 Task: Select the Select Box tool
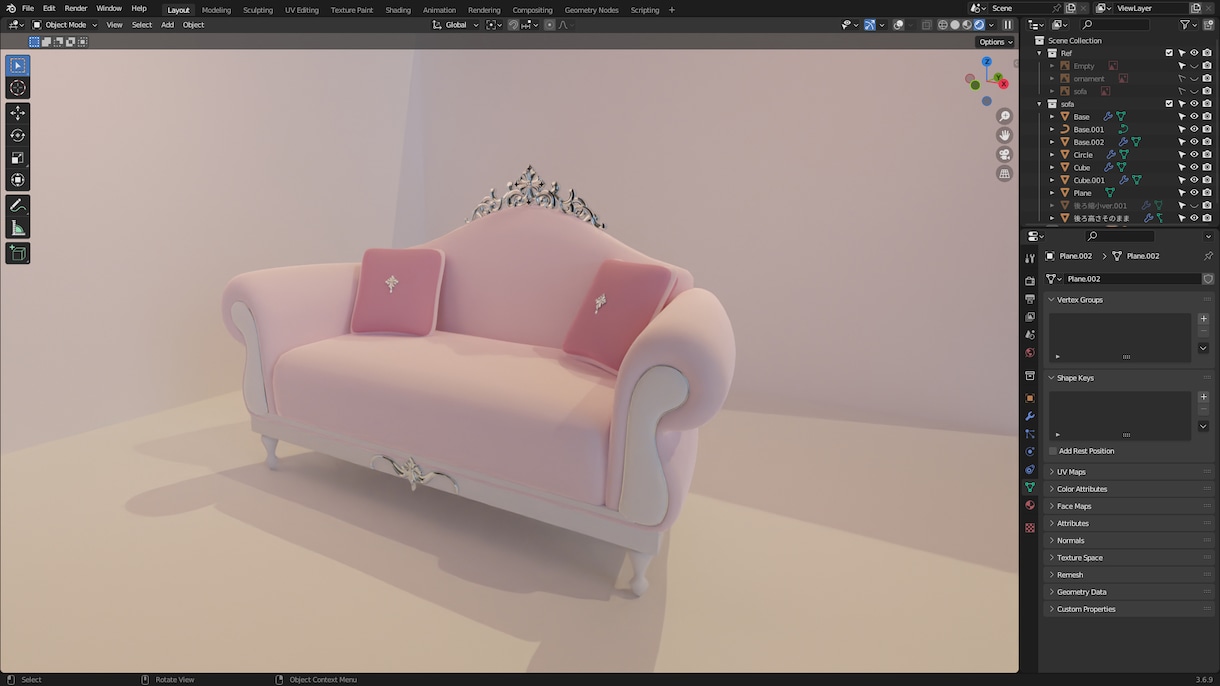(18, 66)
